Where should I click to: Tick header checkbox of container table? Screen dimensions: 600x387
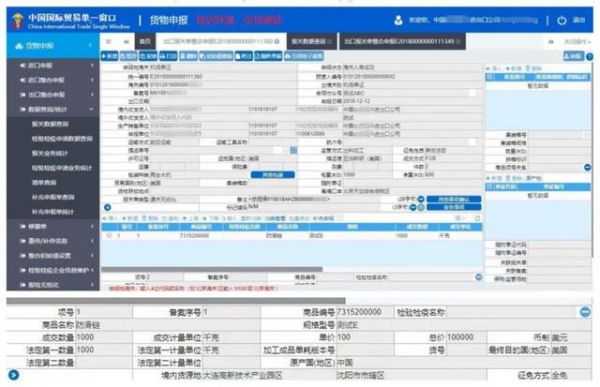(489, 77)
